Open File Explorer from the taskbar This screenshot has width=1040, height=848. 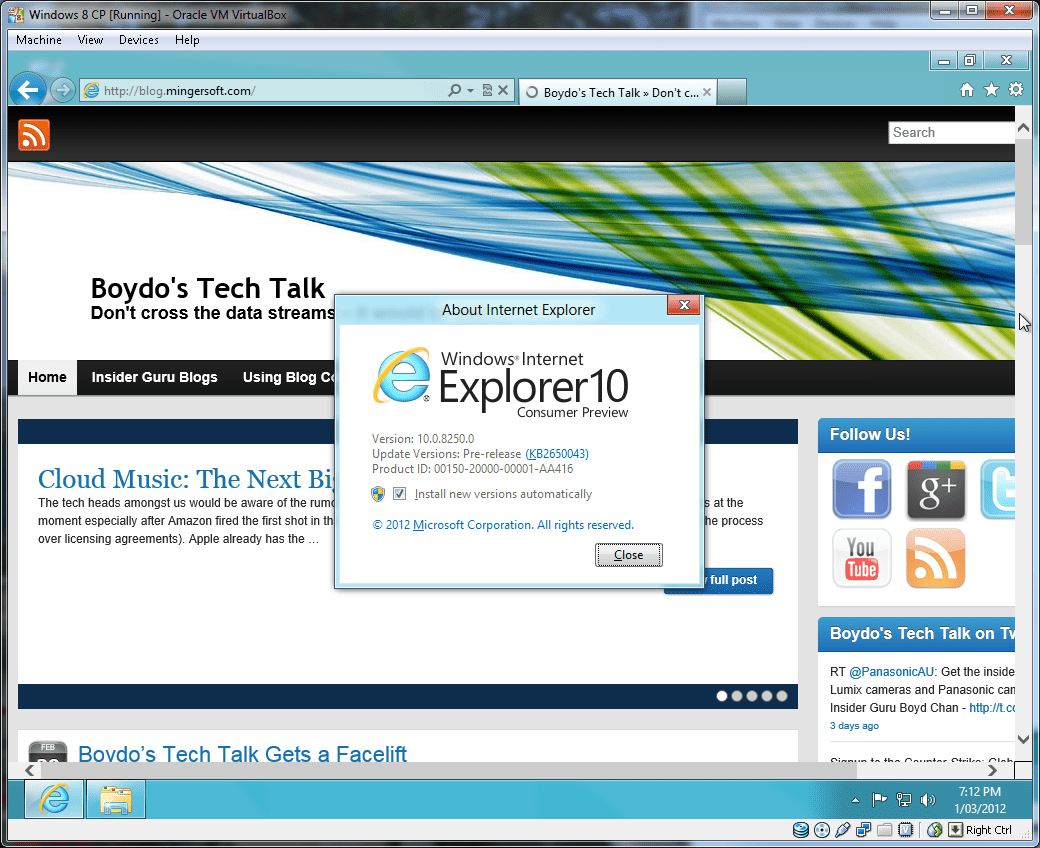click(116, 799)
